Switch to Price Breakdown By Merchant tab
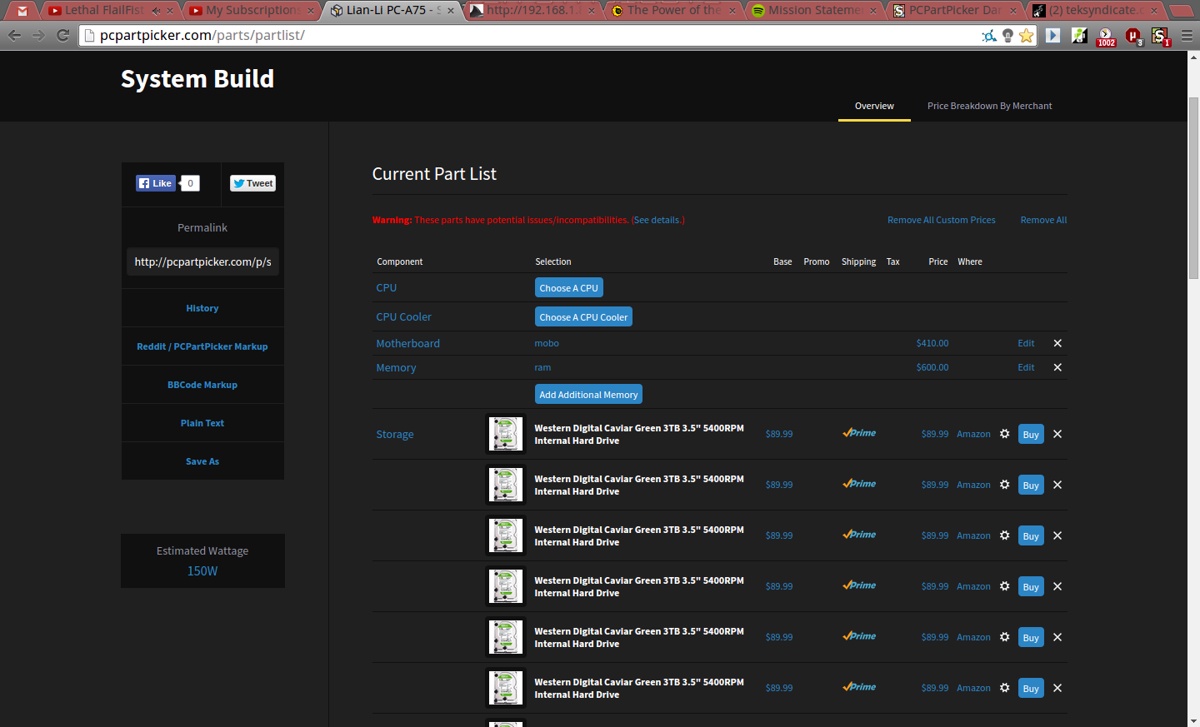Image resolution: width=1200 pixels, height=727 pixels. (989, 105)
